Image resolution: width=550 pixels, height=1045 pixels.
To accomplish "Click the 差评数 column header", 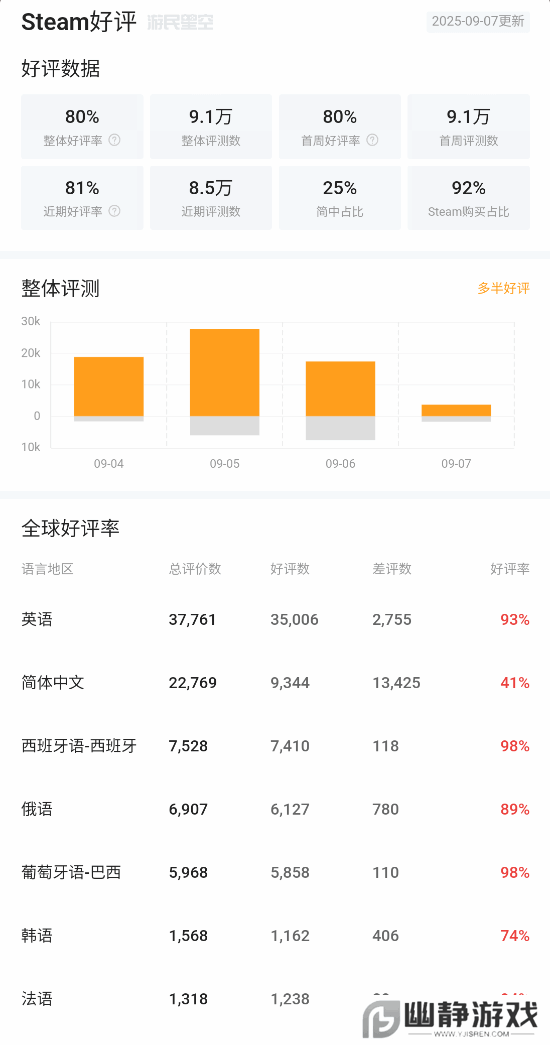I will point(392,569).
